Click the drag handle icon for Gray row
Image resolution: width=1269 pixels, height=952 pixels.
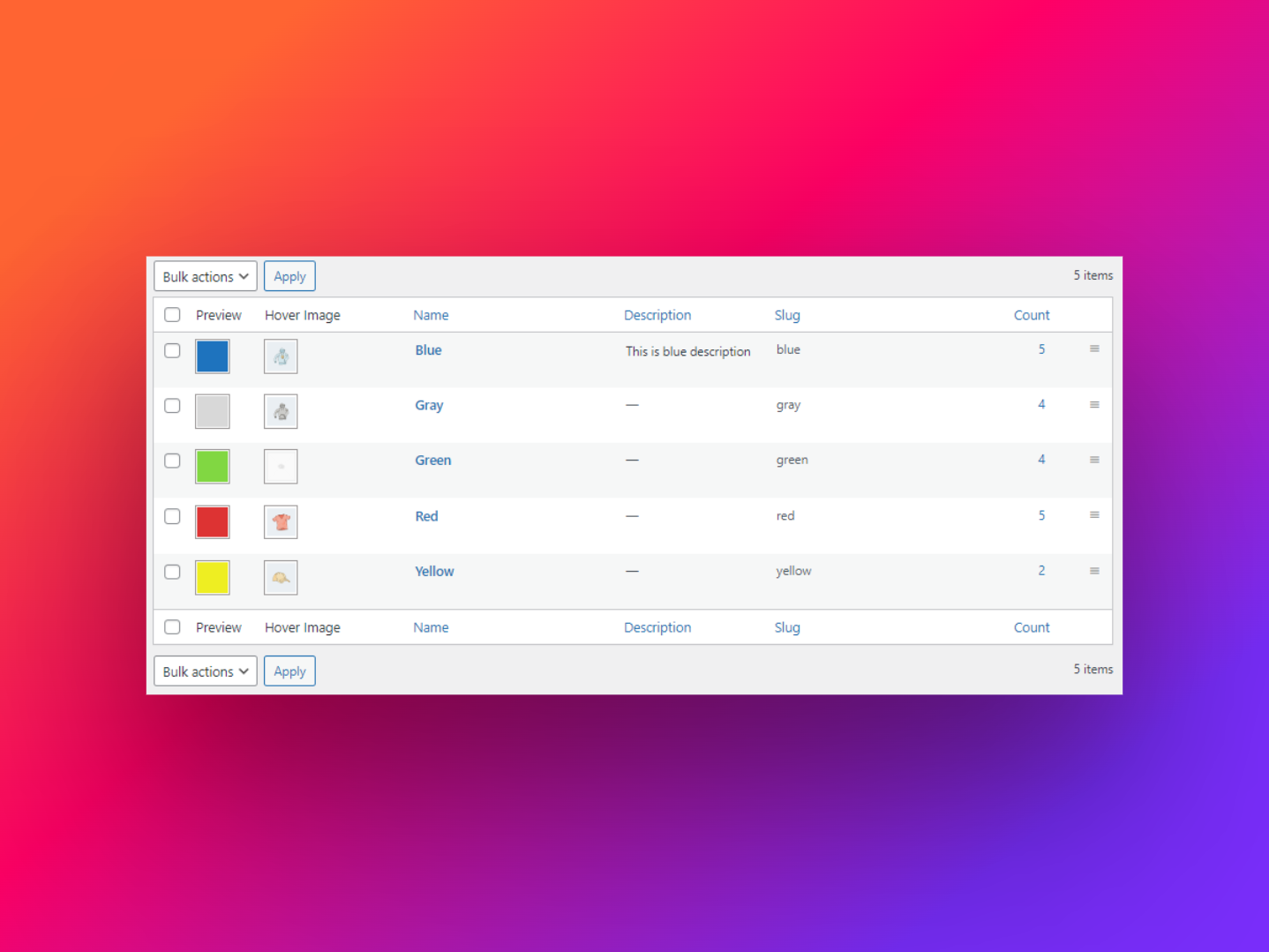click(x=1094, y=405)
